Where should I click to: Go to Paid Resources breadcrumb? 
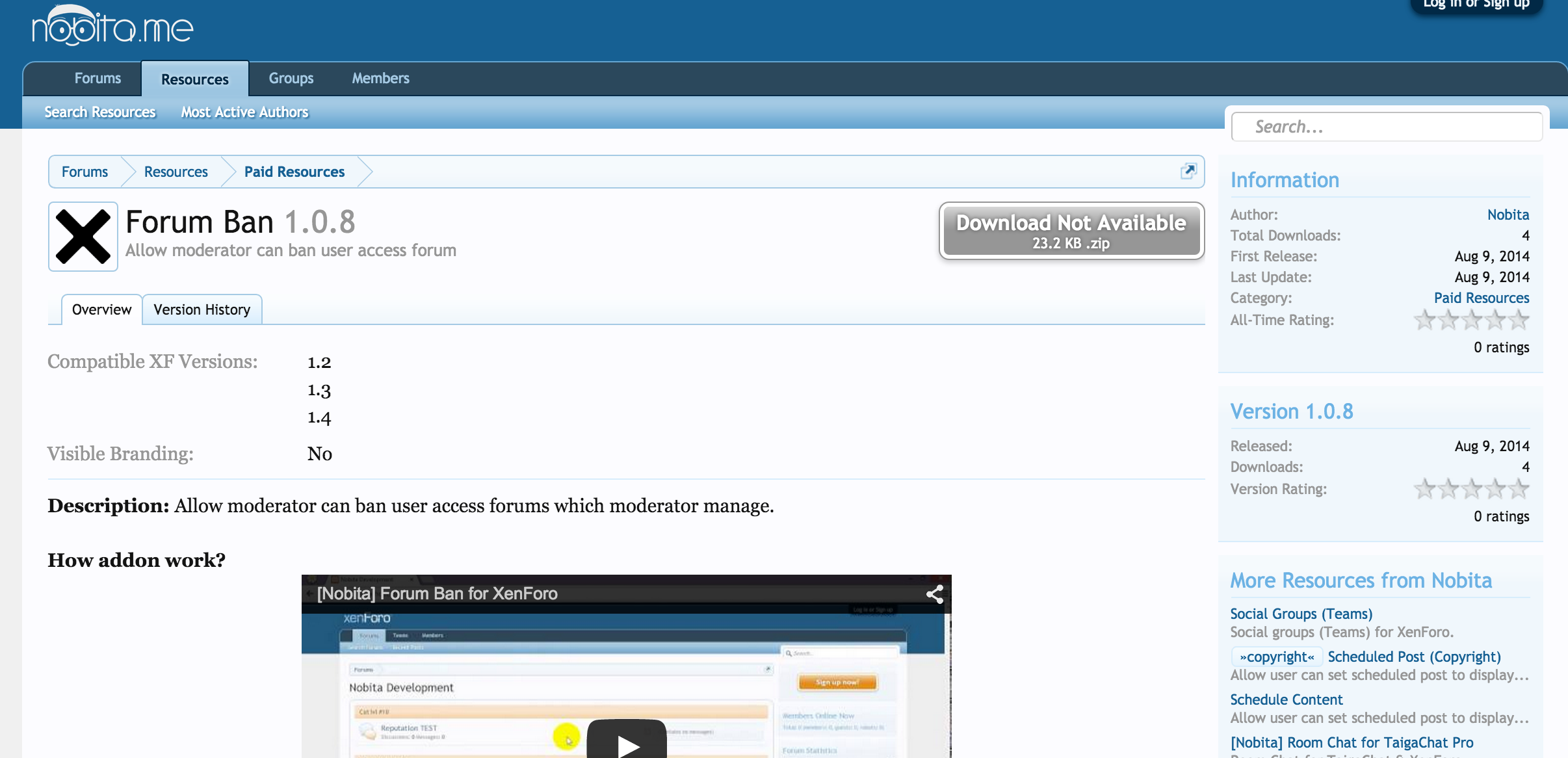click(x=294, y=172)
